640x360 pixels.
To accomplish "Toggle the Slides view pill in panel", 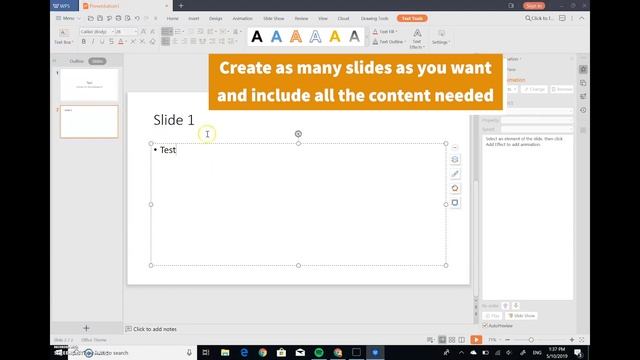I will pyautogui.click(x=97, y=61).
